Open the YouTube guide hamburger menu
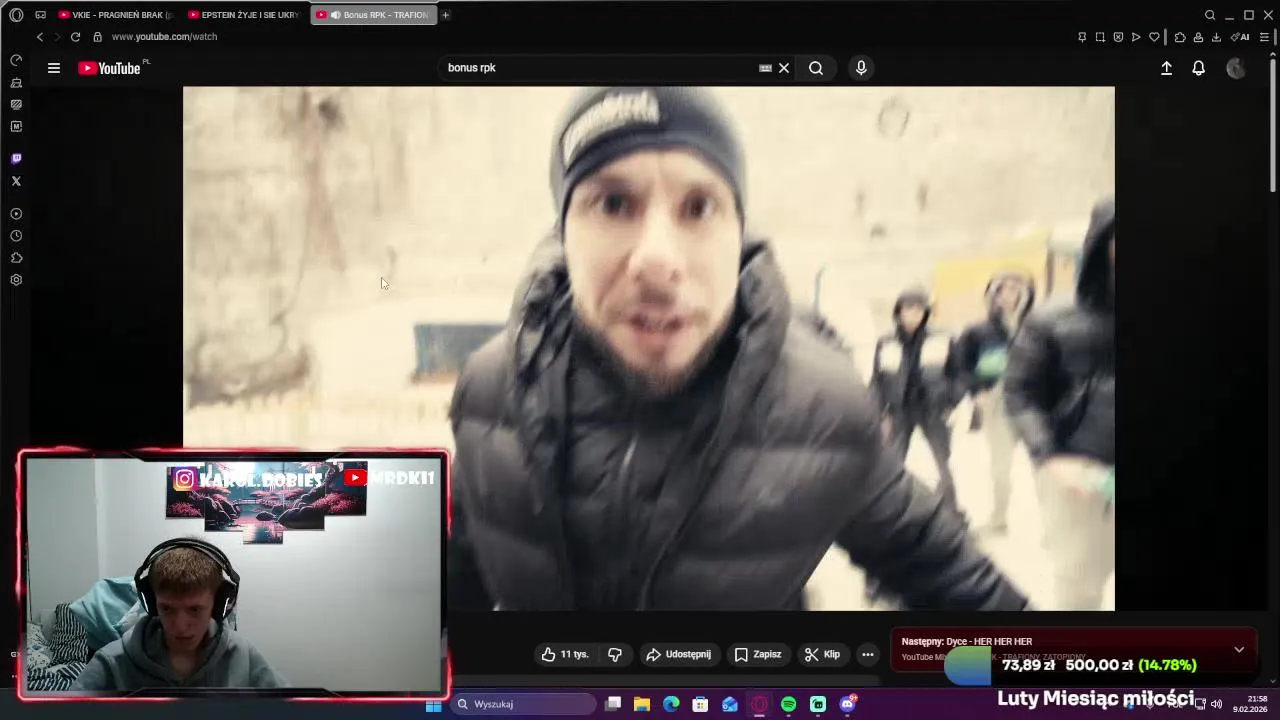1280x720 pixels. click(x=54, y=68)
